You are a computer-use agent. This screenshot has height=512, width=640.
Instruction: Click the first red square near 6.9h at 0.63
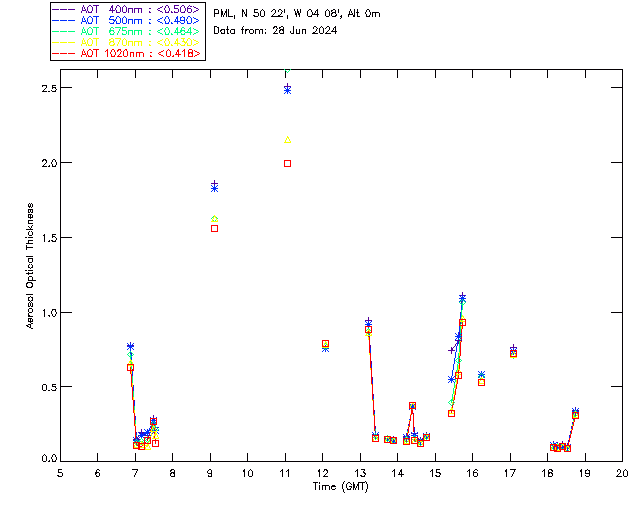coord(130,368)
